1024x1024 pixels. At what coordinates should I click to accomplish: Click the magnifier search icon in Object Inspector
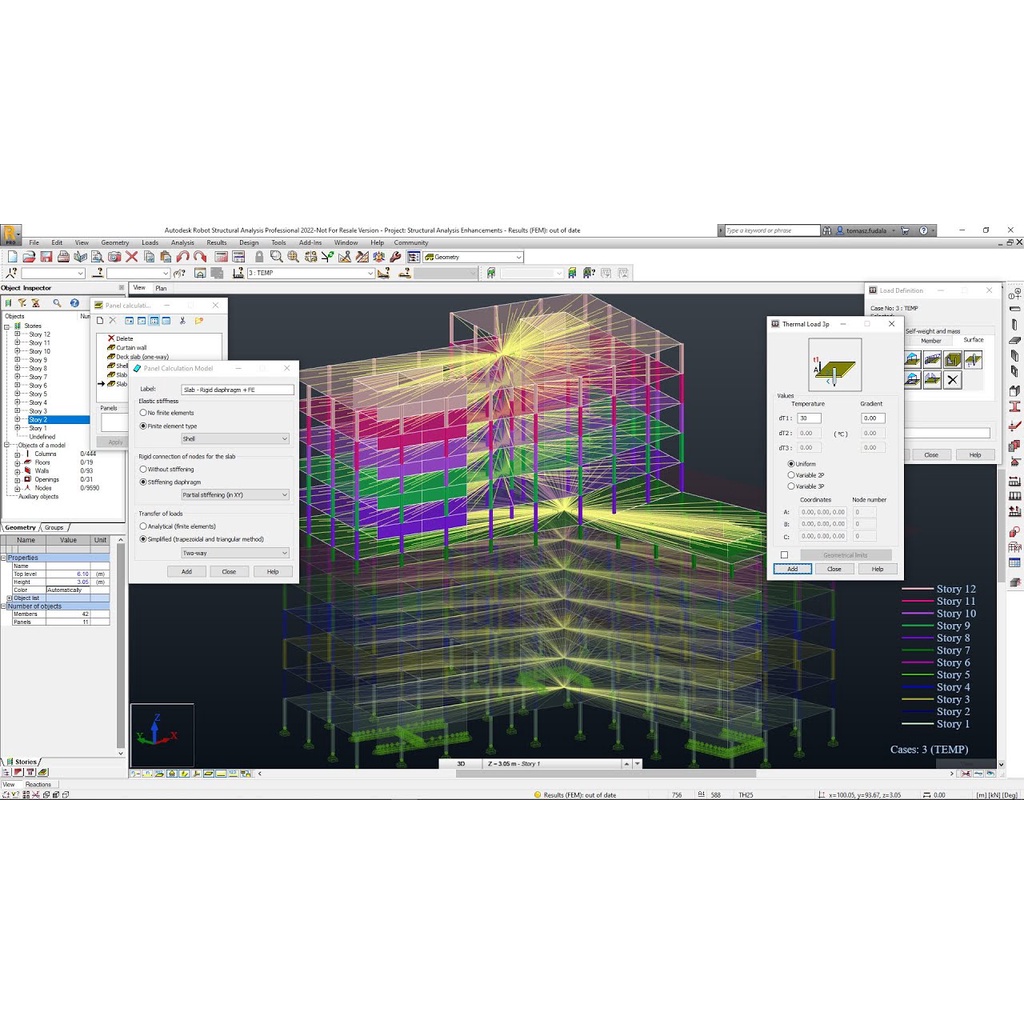(x=57, y=303)
